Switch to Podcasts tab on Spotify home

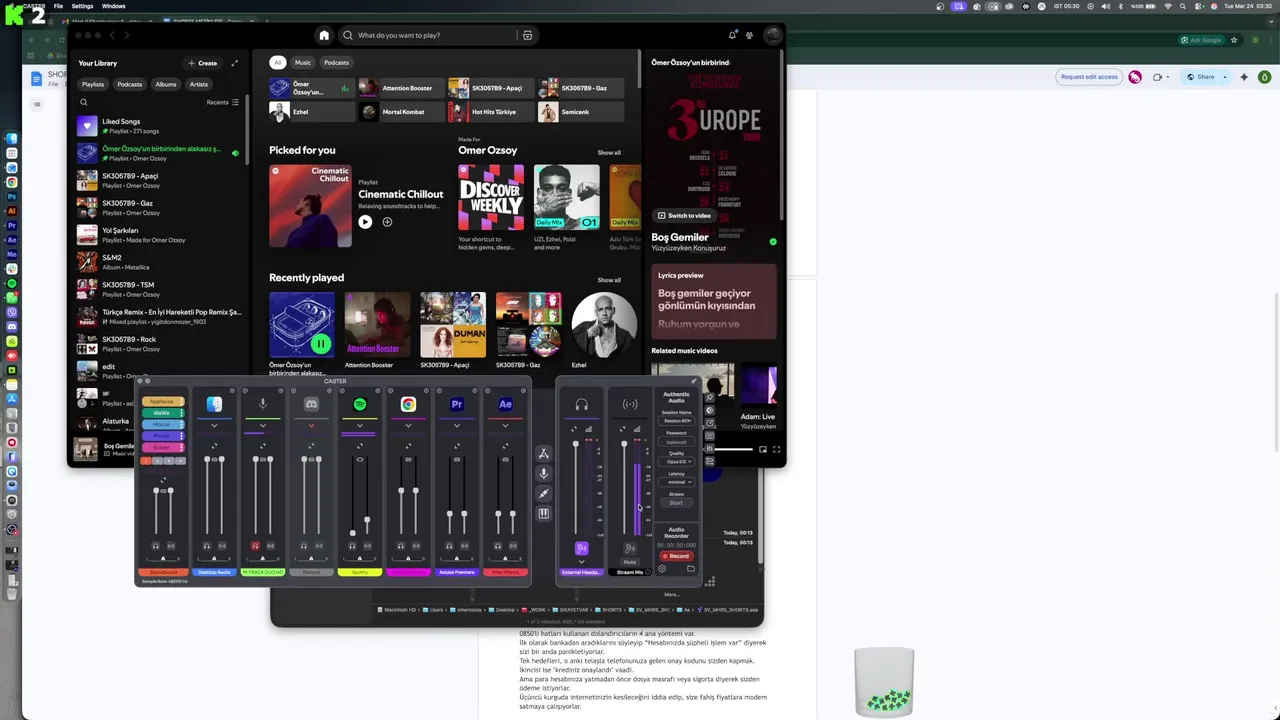(337, 62)
